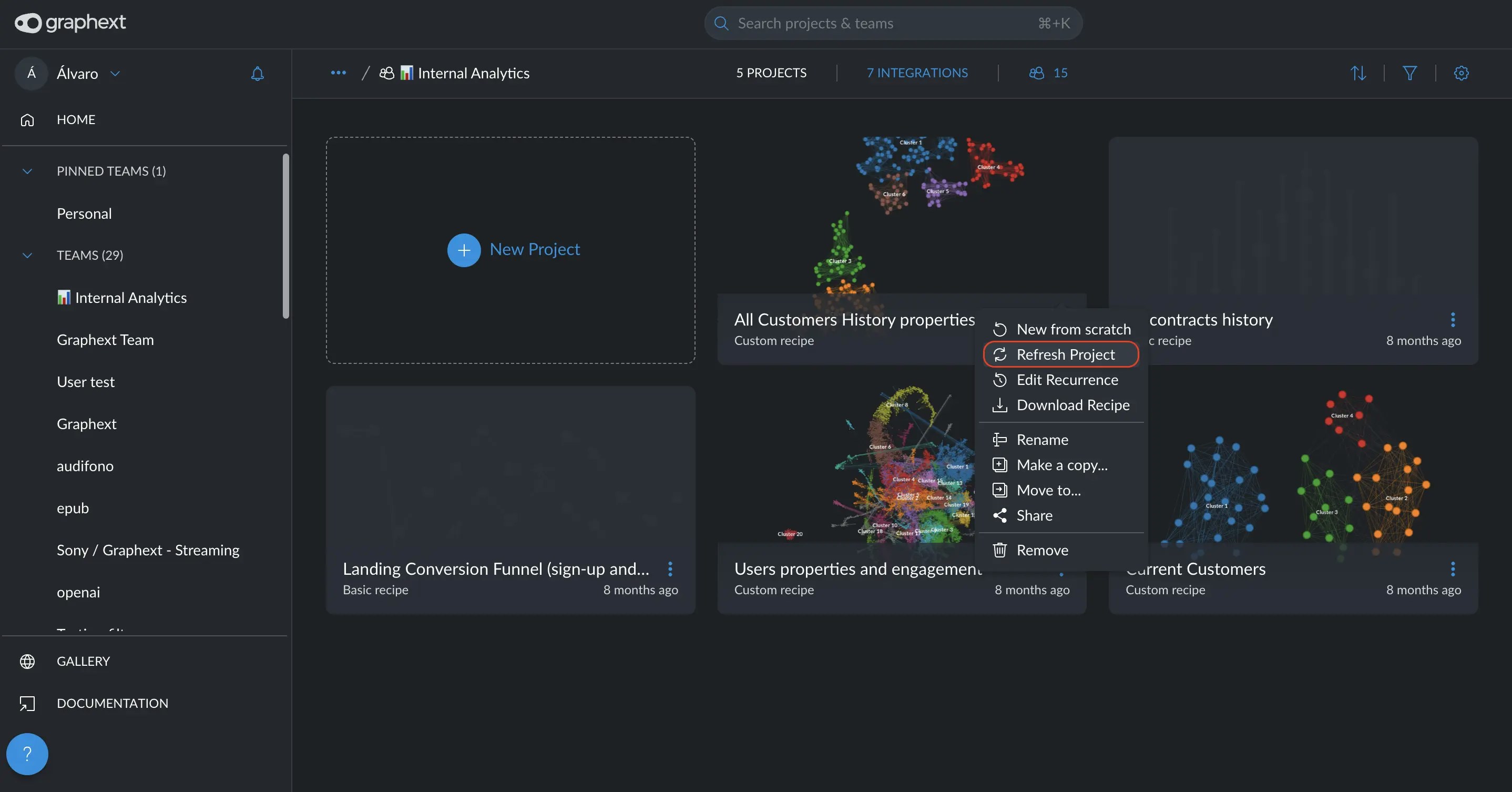The width and height of the screenshot is (1512, 792).
Task: Collapse the PINNED TEAMS section
Action: (27, 171)
